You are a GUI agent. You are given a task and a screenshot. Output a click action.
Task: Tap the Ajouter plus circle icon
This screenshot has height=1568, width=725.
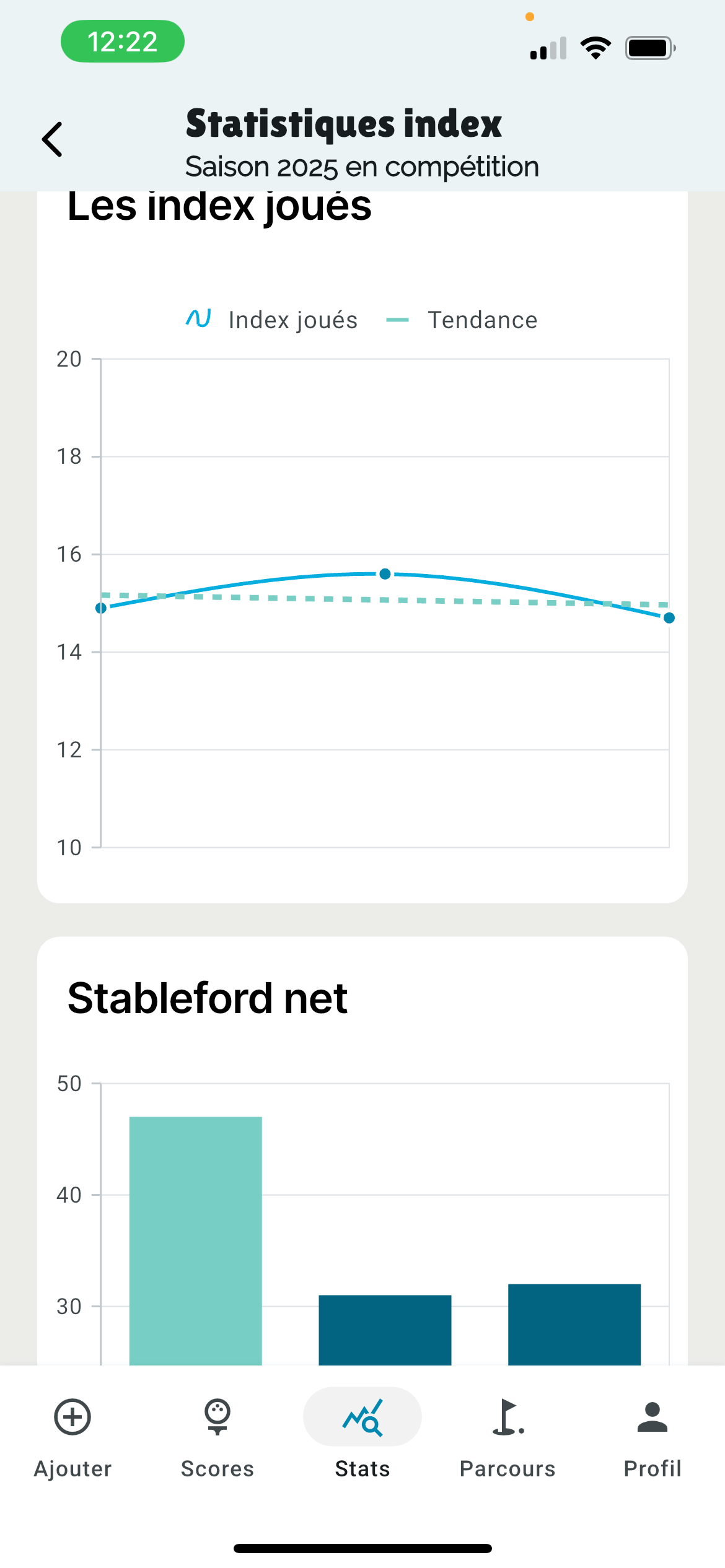[72, 1417]
